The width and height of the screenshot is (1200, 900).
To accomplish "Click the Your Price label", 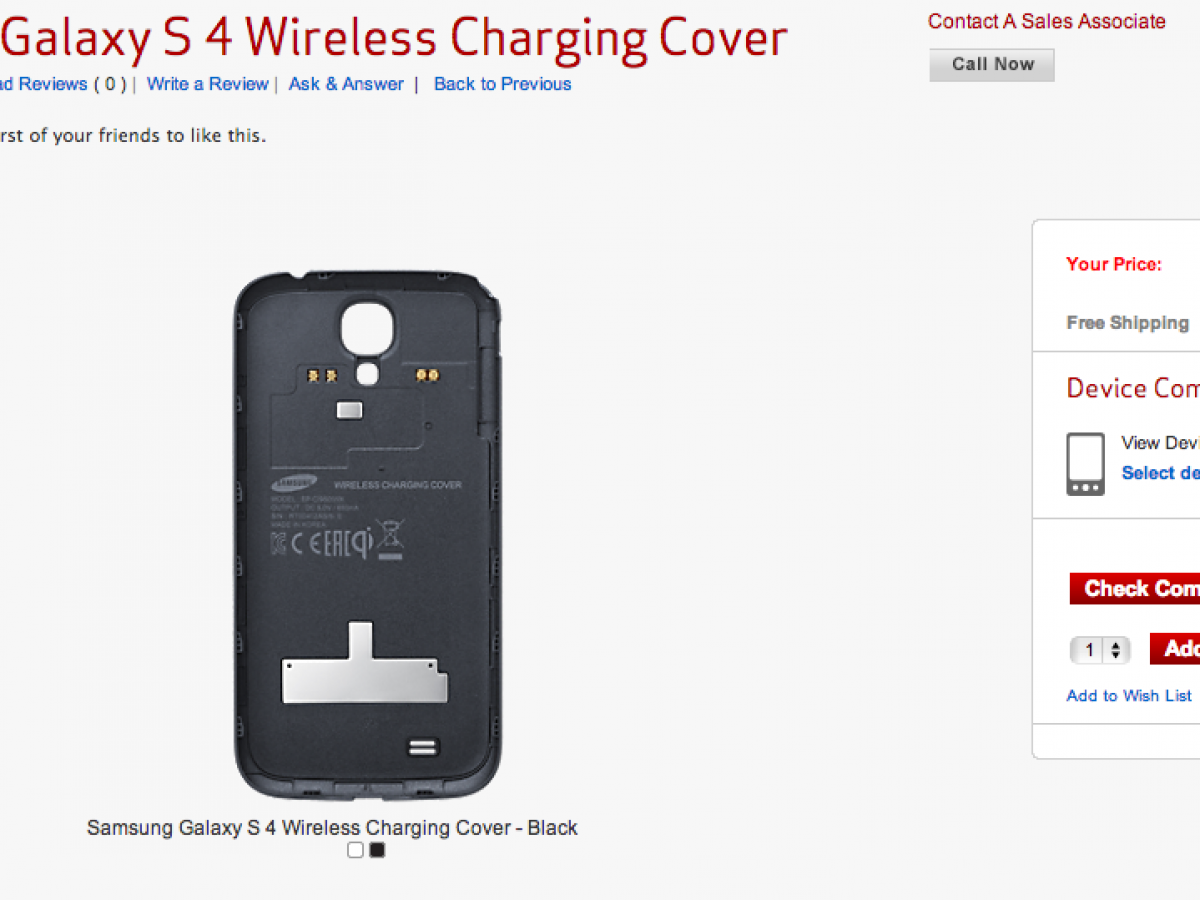I will click(1114, 264).
